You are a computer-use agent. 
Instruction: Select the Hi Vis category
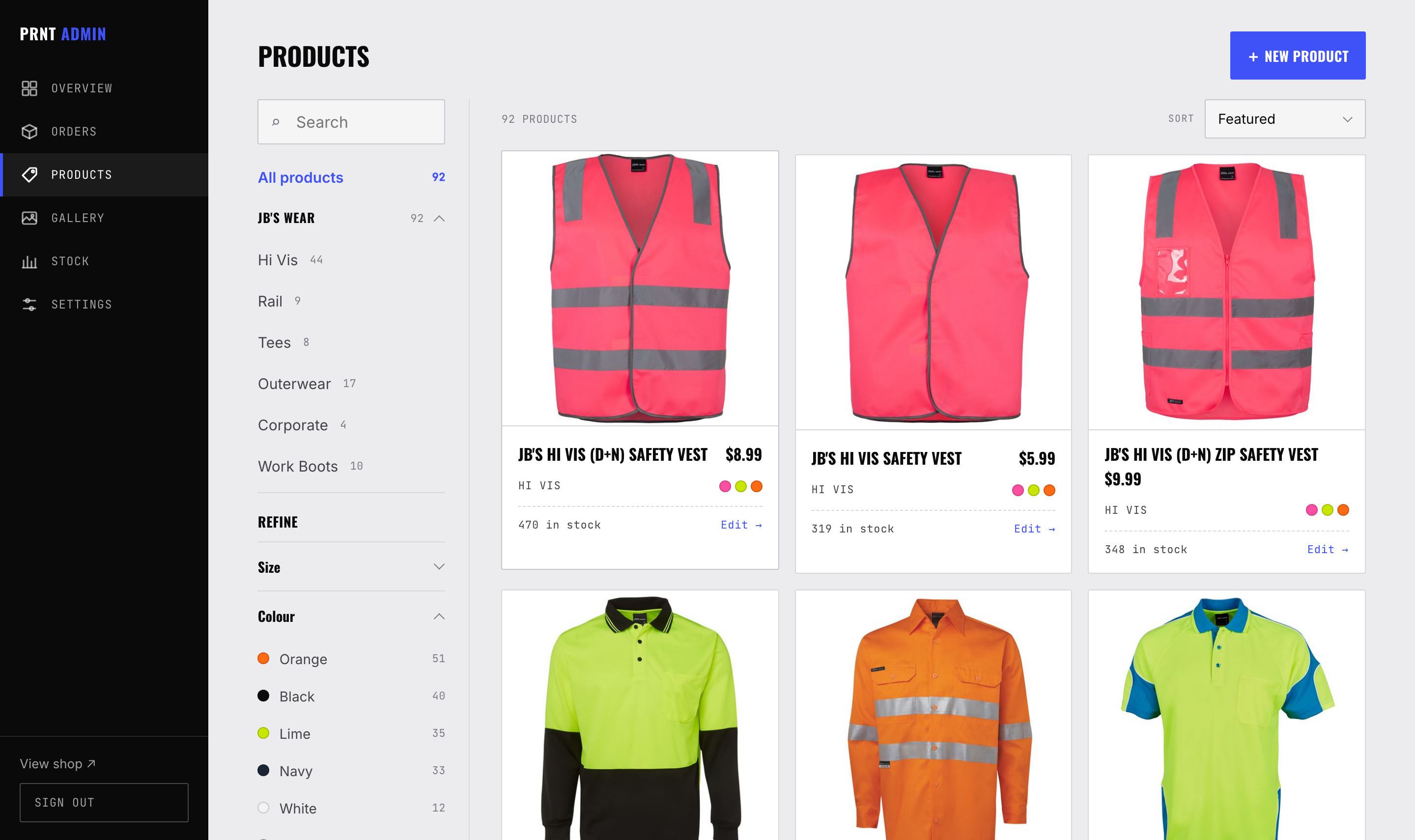coord(290,260)
